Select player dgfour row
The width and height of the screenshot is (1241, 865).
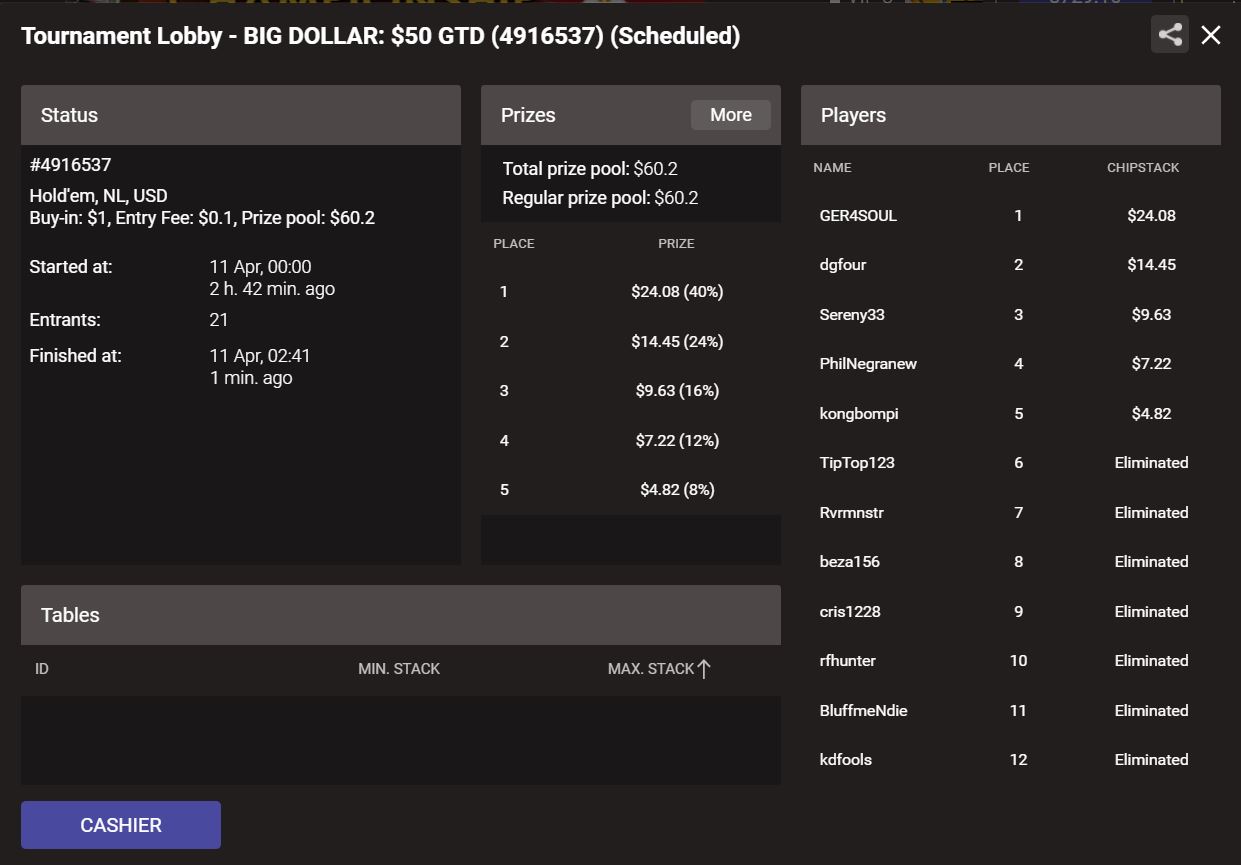coord(1011,265)
